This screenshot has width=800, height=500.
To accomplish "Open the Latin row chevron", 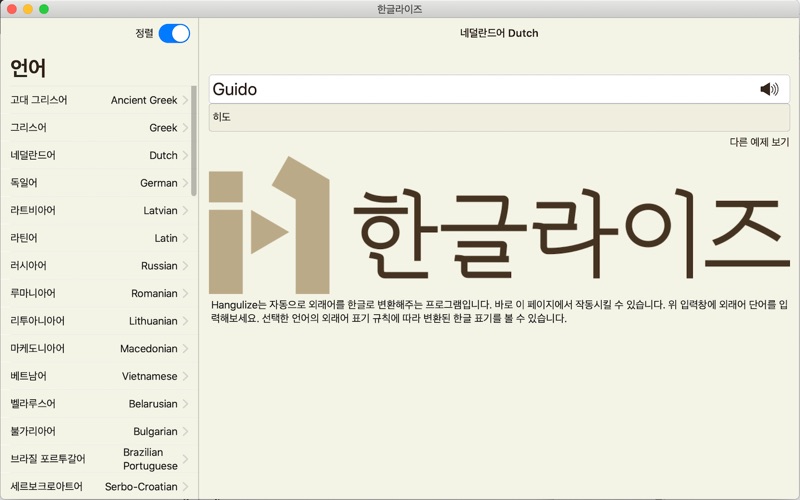I will (x=185, y=238).
